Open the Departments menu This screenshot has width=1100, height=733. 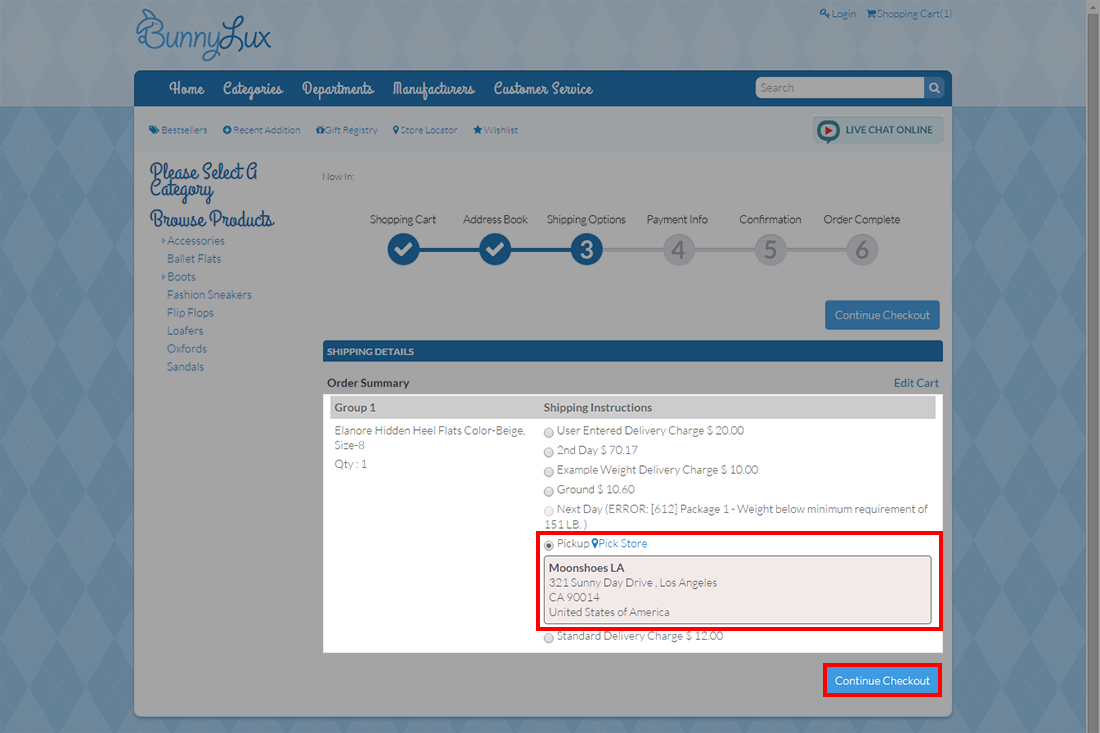coord(337,89)
